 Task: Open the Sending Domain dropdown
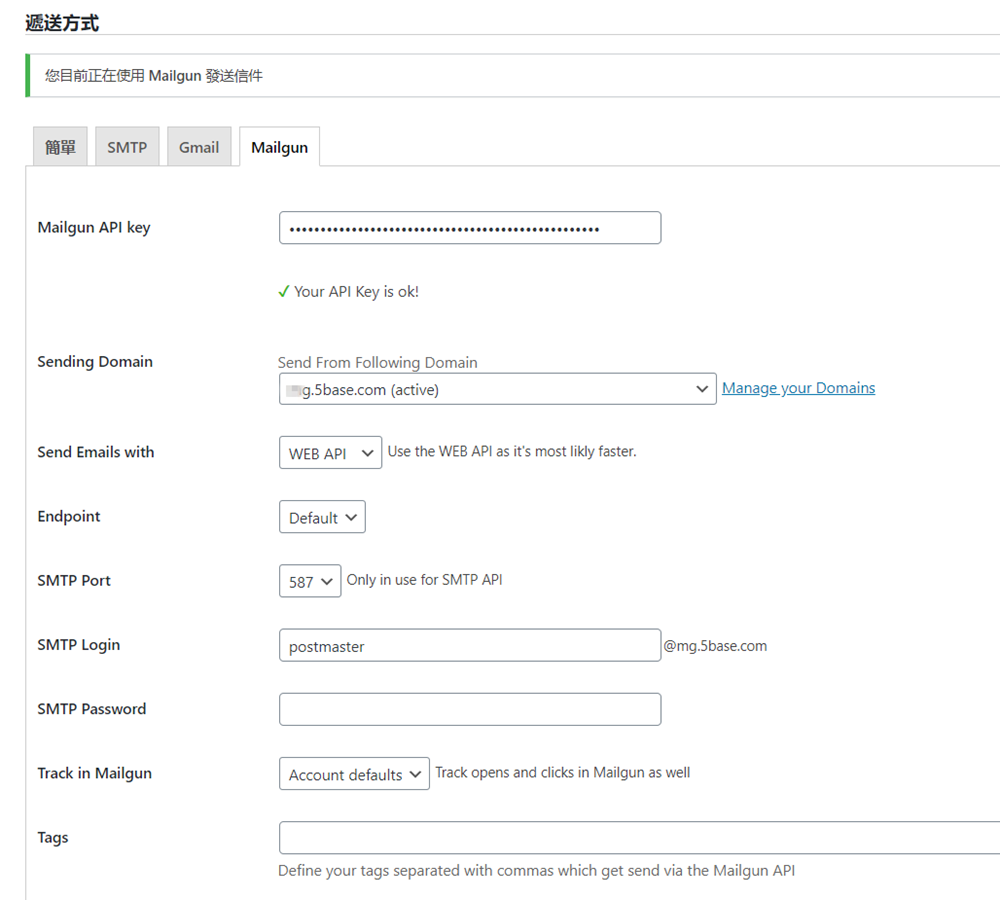497,389
